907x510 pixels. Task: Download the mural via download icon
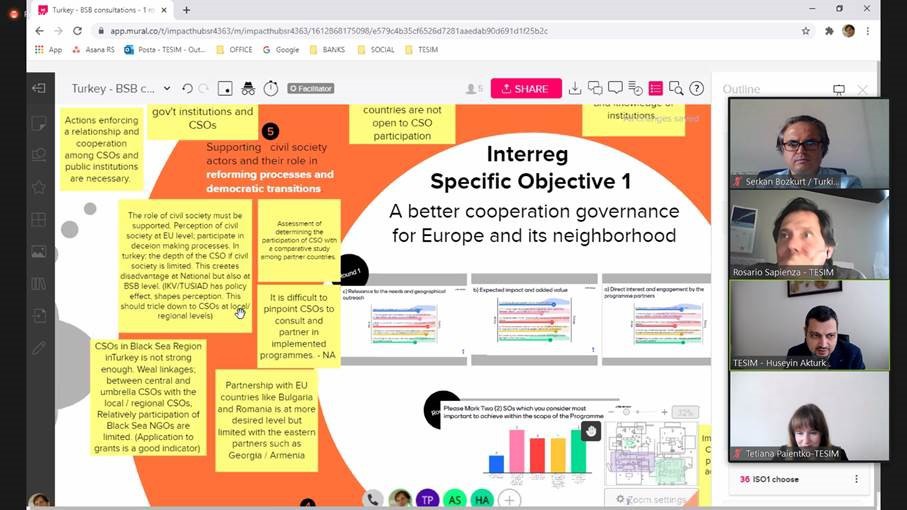click(575, 88)
